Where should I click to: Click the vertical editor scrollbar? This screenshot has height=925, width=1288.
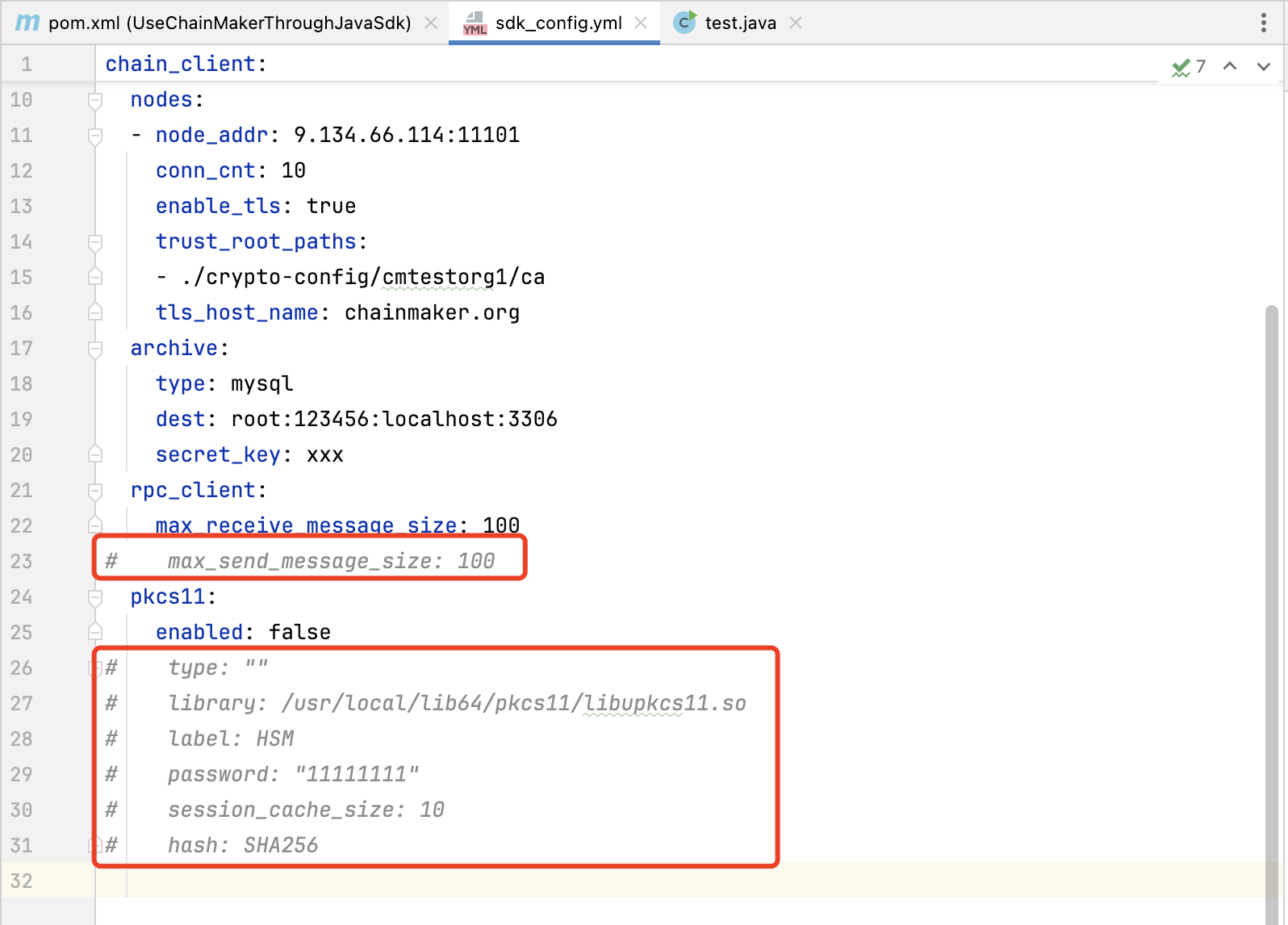(x=1271, y=565)
